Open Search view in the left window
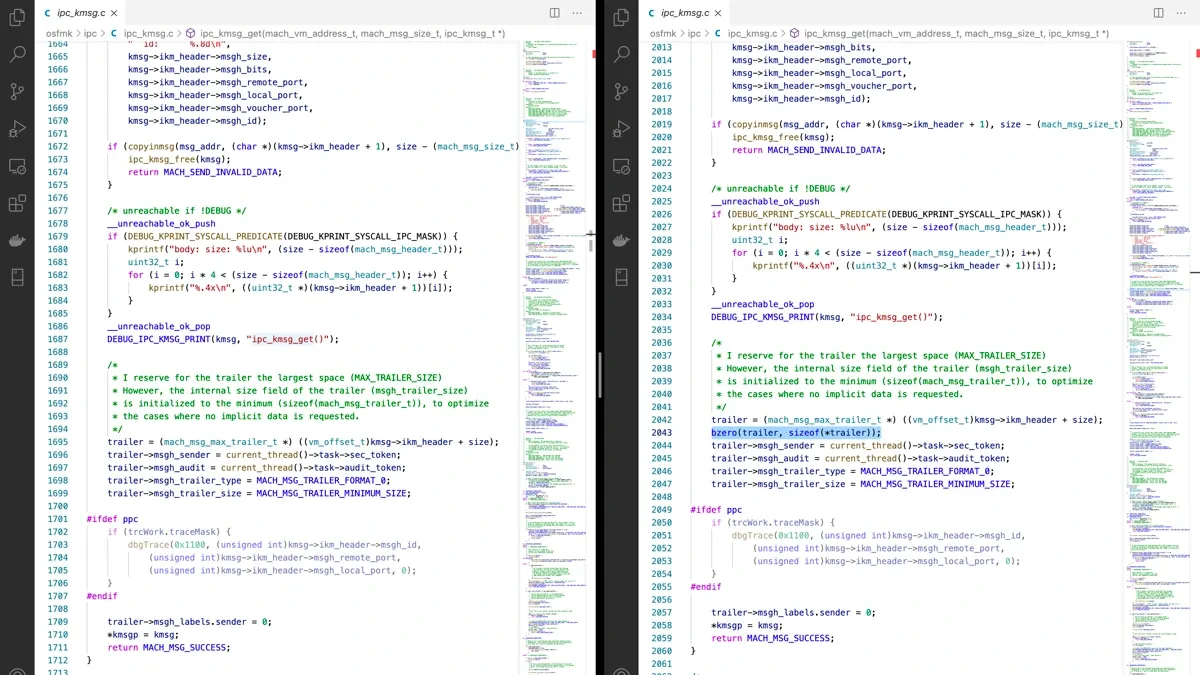The width and height of the screenshot is (1200, 675). click(17, 52)
